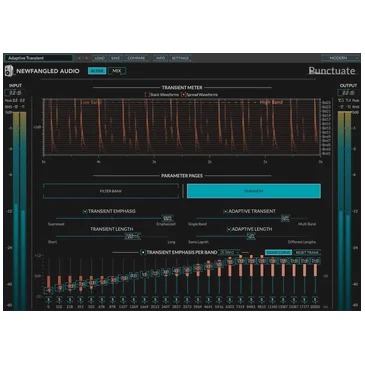This screenshot has height=365, width=365.
Task: Toggle the Adaptive Transient enable box
Action: (x=225, y=211)
